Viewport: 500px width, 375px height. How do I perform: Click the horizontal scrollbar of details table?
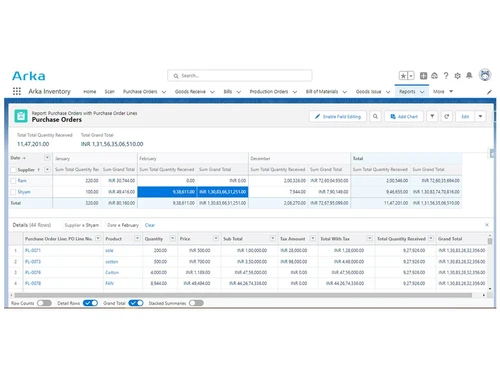[243, 295]
